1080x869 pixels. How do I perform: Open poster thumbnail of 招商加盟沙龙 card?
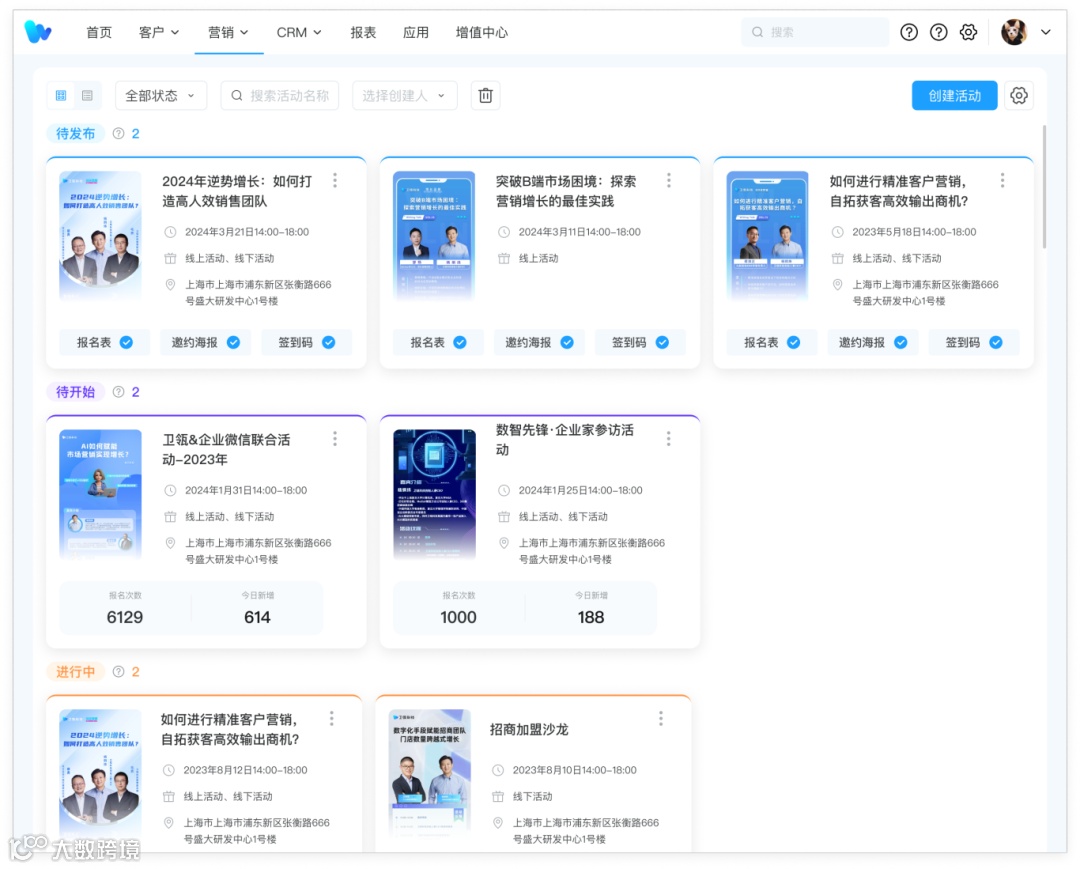[430, 774]
